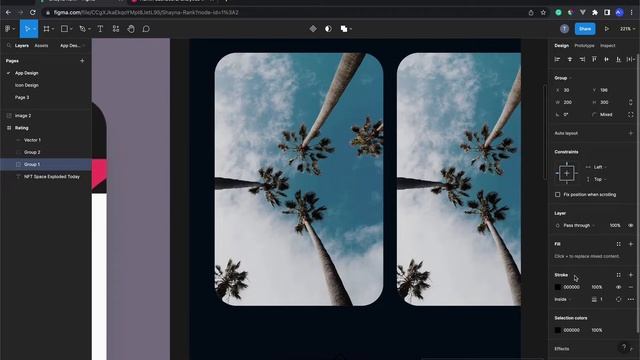640x360 pixels.
Task: Add a fill with plus icon
Action: coord(631,244)
